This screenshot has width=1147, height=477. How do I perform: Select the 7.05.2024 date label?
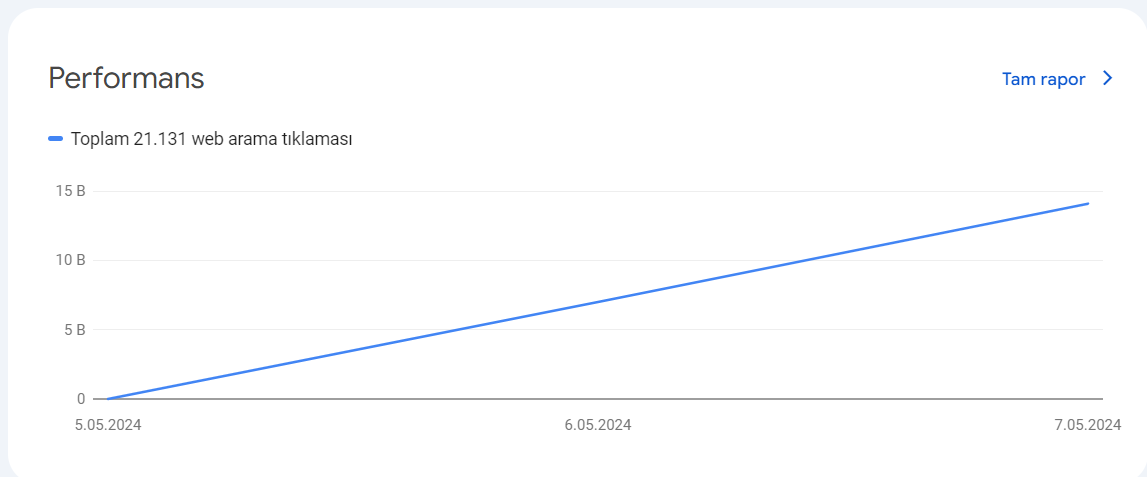click(1088, 425)
